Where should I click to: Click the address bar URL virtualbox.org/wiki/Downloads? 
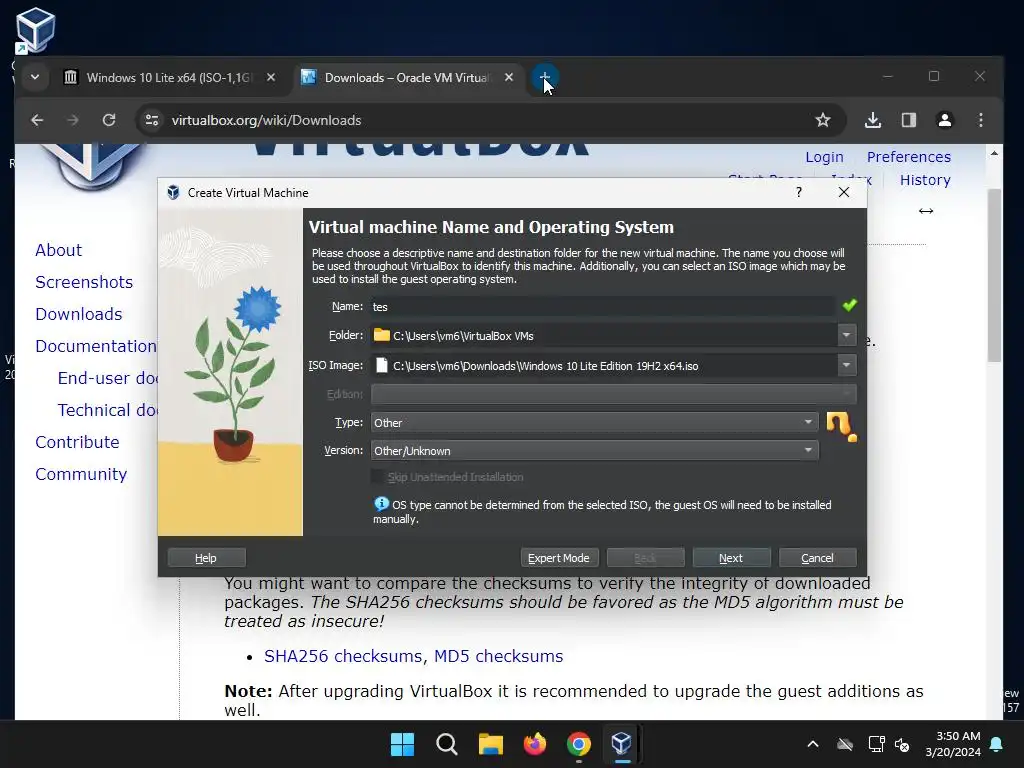click(x=266, y=120)
